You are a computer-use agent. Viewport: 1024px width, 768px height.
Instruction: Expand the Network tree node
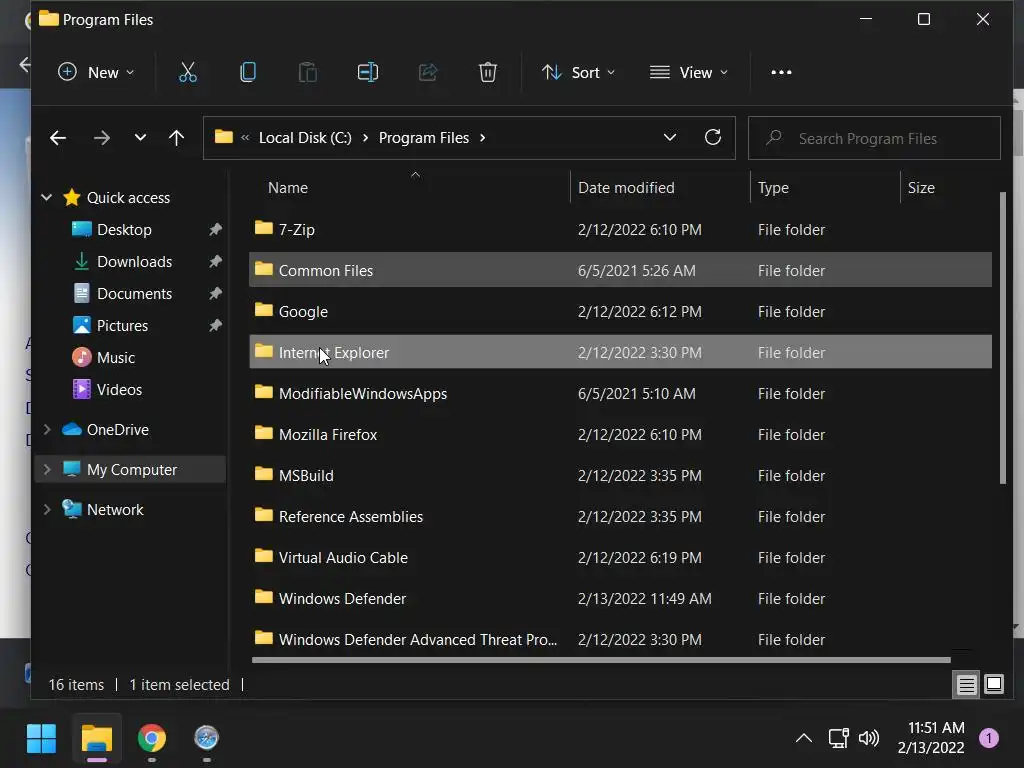(46, 509)
